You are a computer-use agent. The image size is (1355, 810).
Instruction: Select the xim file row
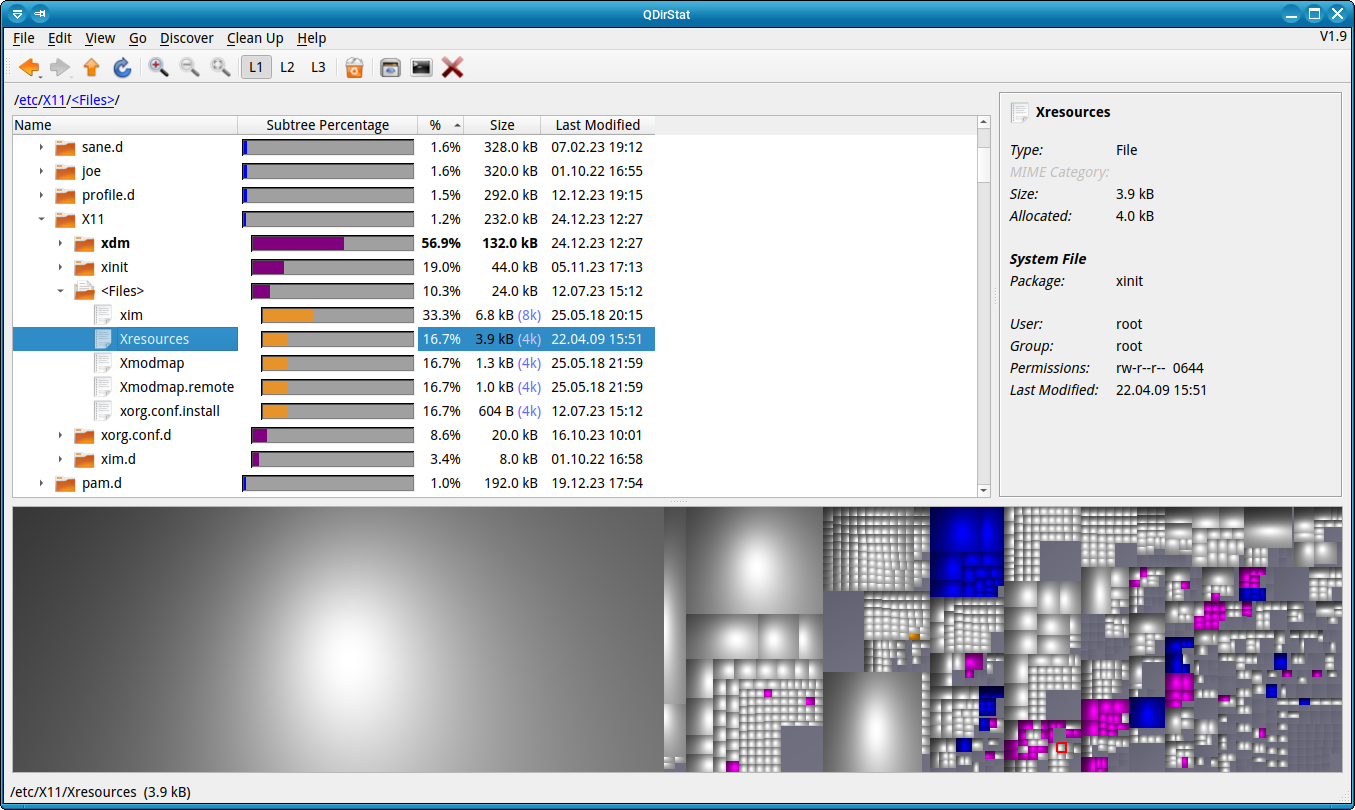[334, 315]
